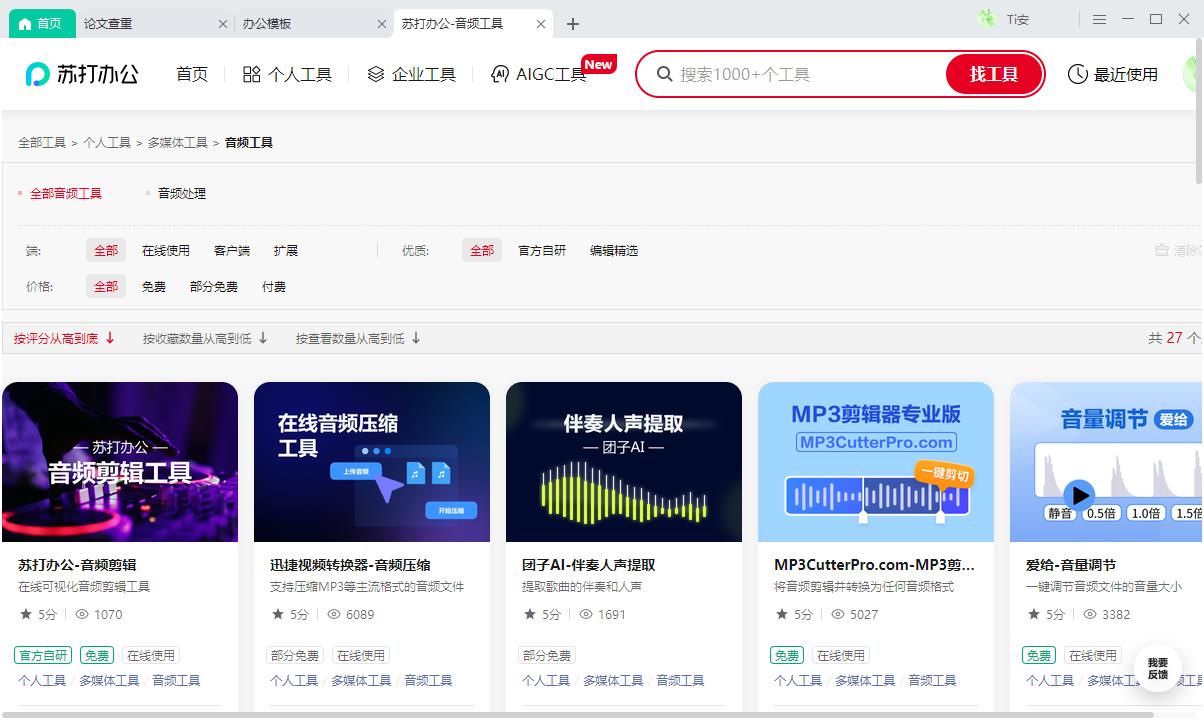Screen dimensions: 1204x720
Task: Select 全部 in the 优质 filter row
Action: (x=482, y=251)
